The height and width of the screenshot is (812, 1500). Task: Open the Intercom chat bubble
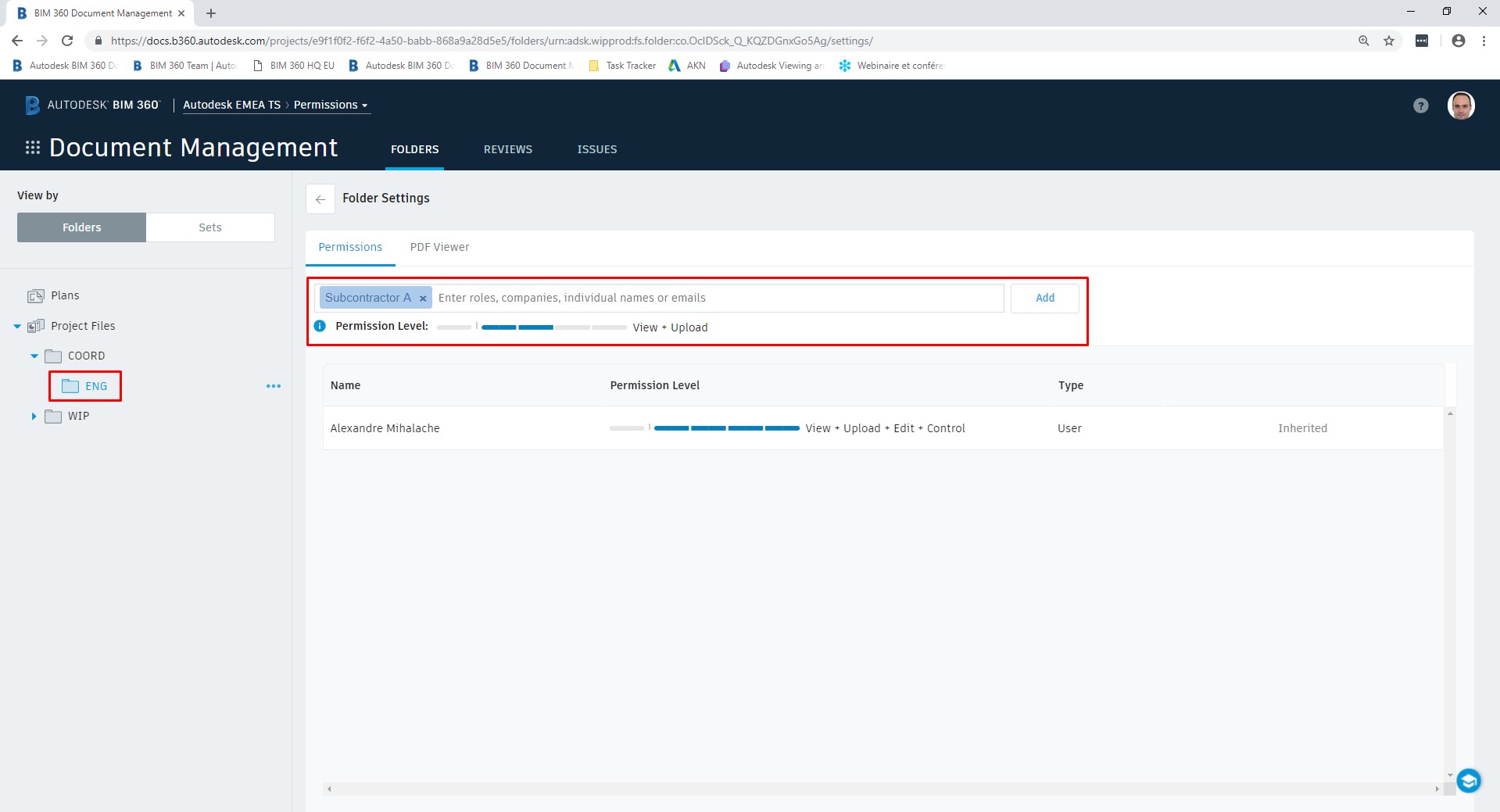1468,780
